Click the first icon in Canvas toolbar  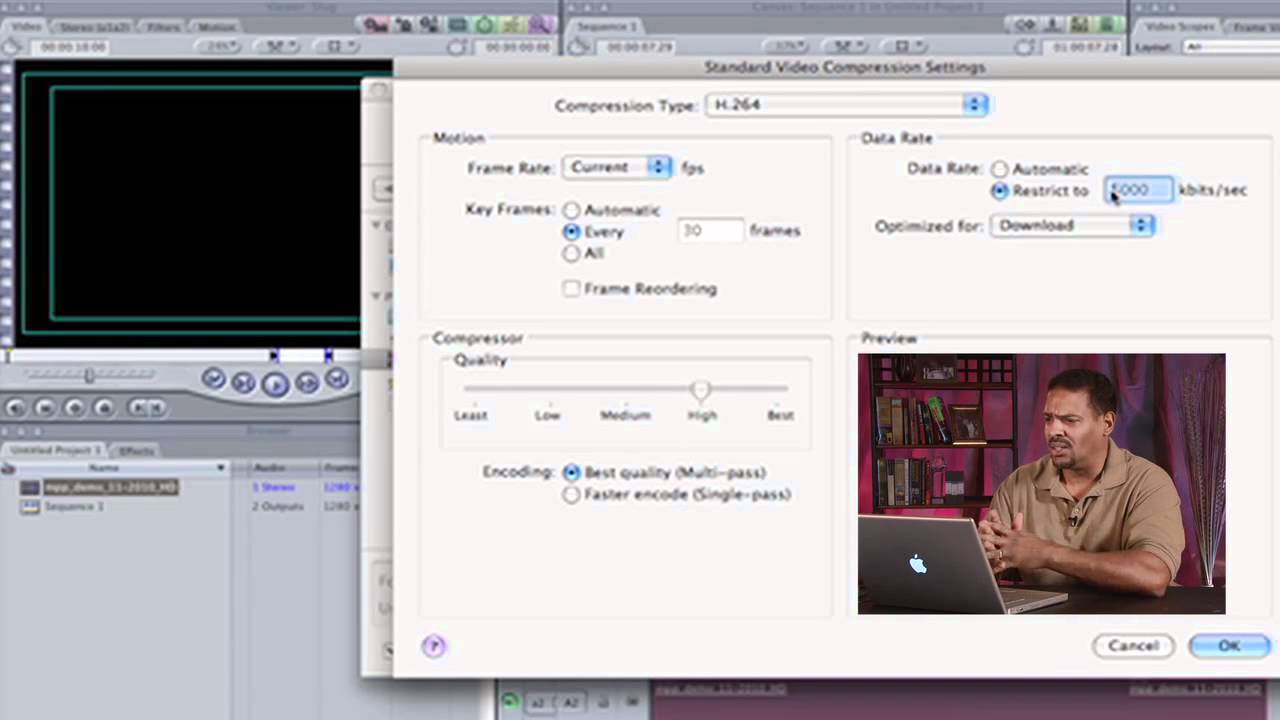1025,25
